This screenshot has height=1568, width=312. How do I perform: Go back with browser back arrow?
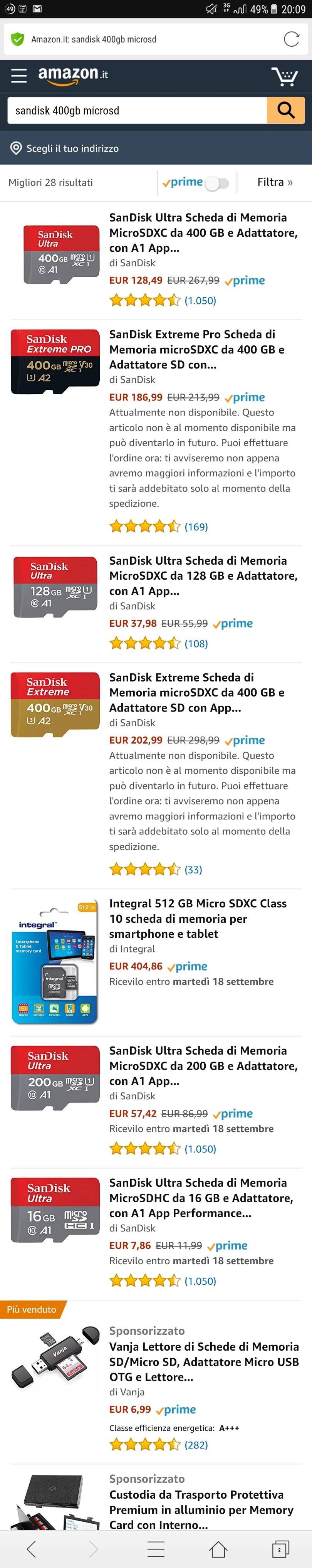pyautogui.click(x=32, y=1548)
